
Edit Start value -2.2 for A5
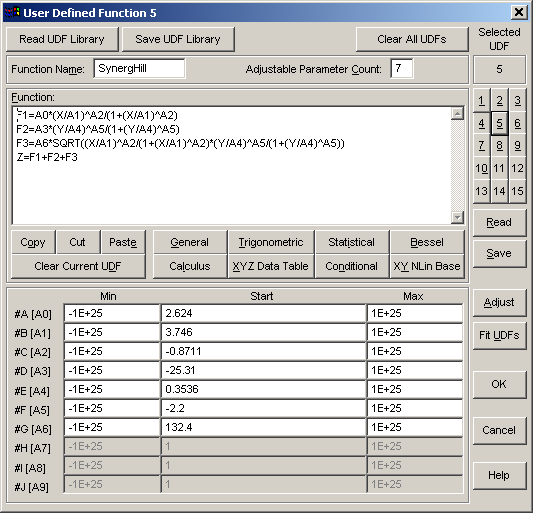click(263, 409)
